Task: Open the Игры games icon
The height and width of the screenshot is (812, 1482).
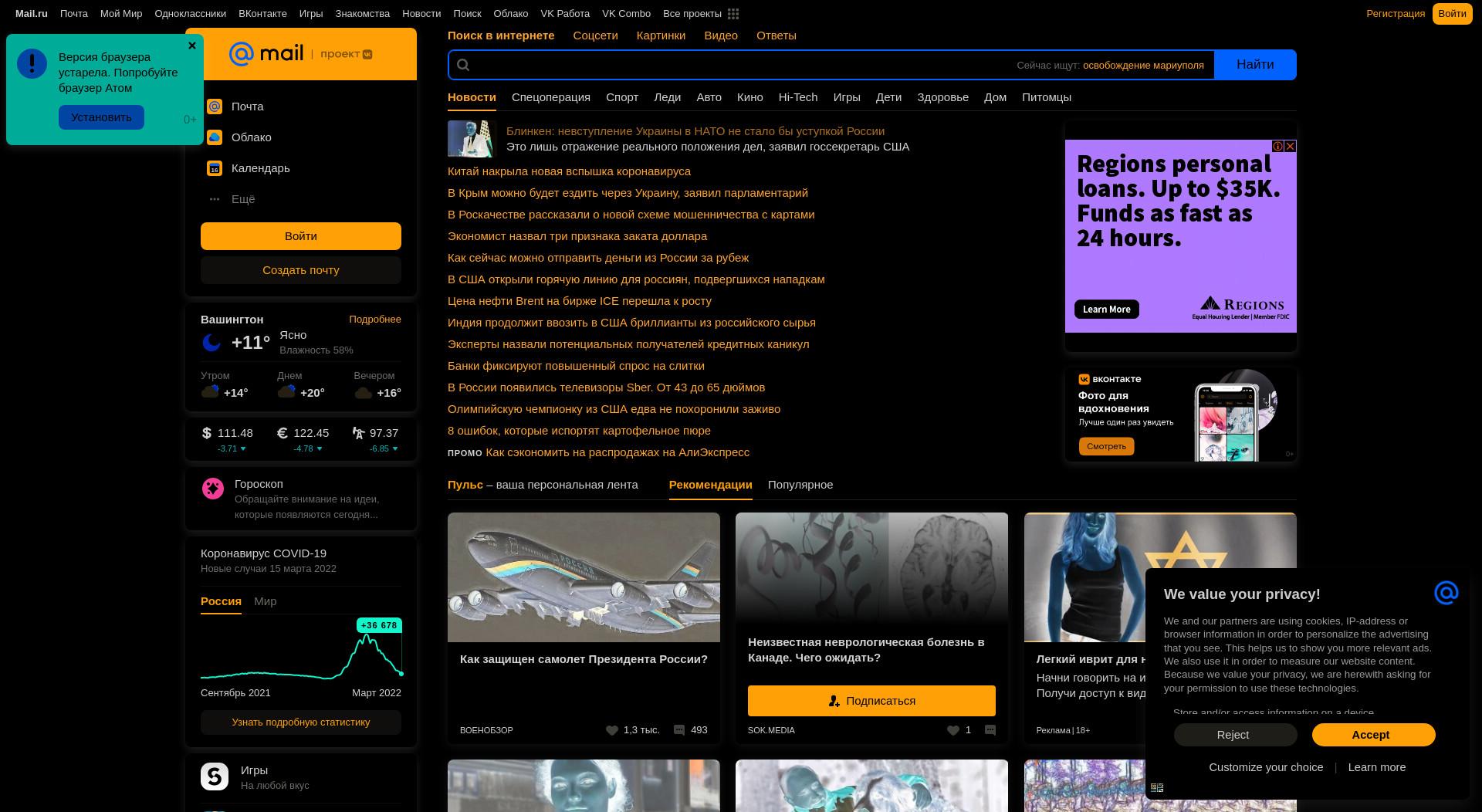Action: (215, 776)
